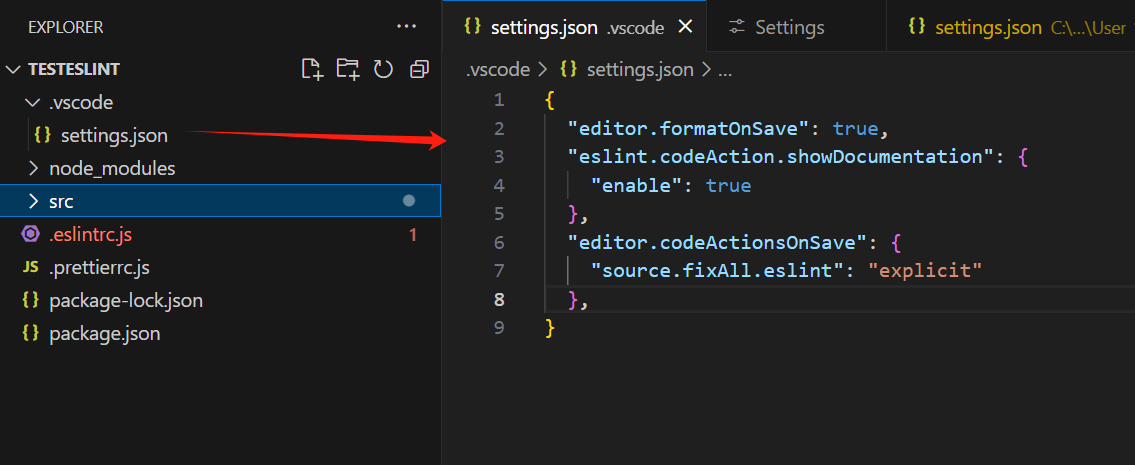
Task: Collapse the TESTESLINT root folder
Action: [13, 70]
